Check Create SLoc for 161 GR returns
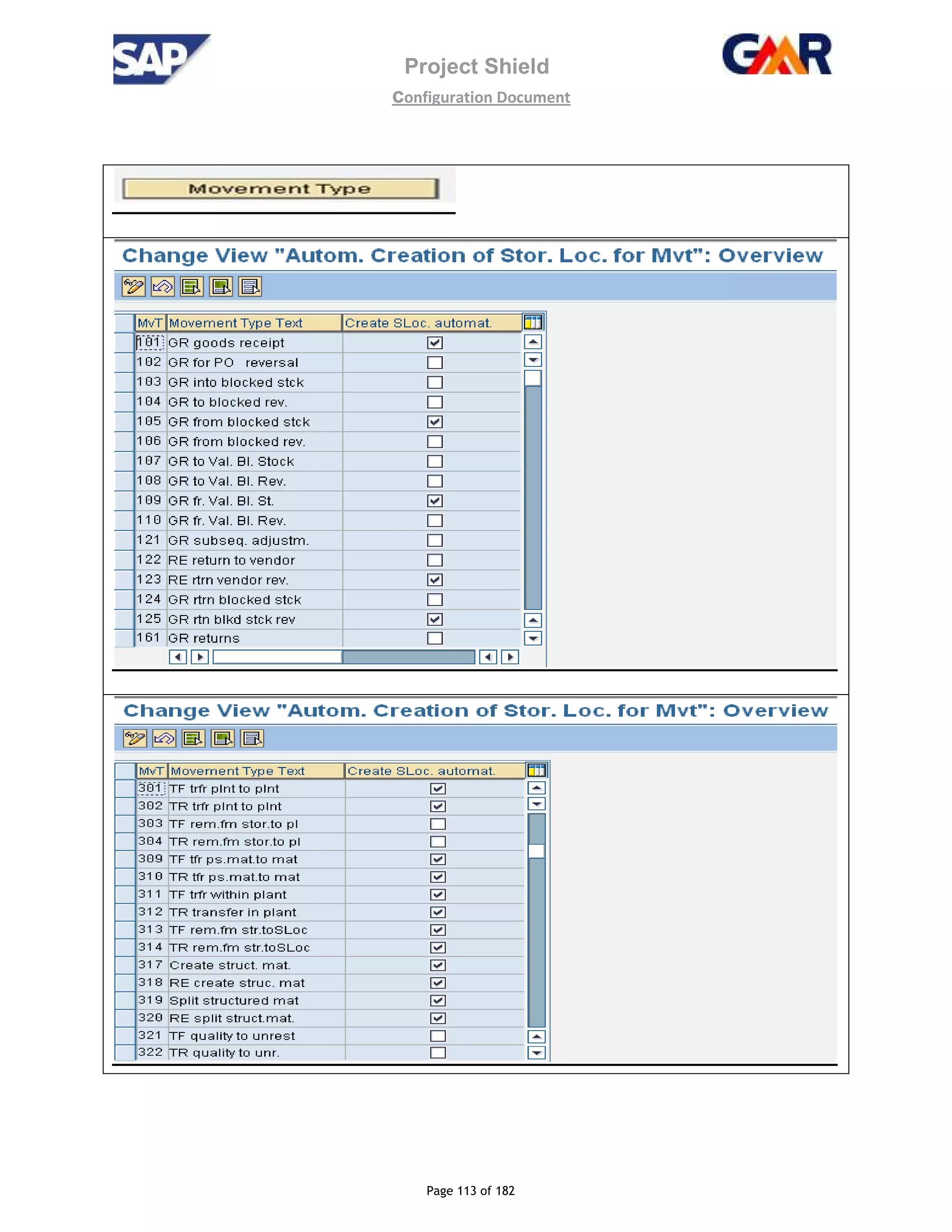952x1232 pixels. point(435,638)
